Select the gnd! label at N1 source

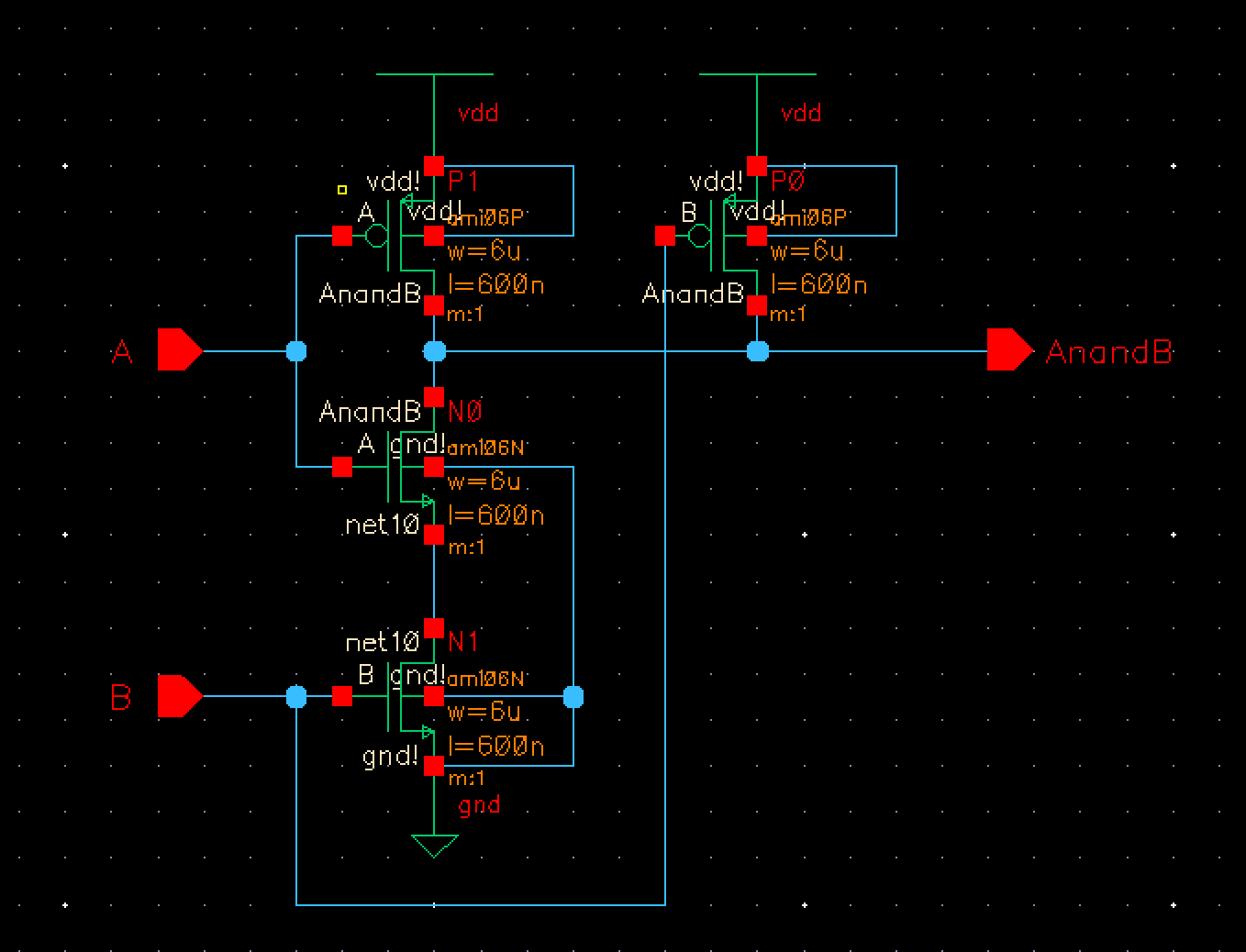click(x=391, y=758)
